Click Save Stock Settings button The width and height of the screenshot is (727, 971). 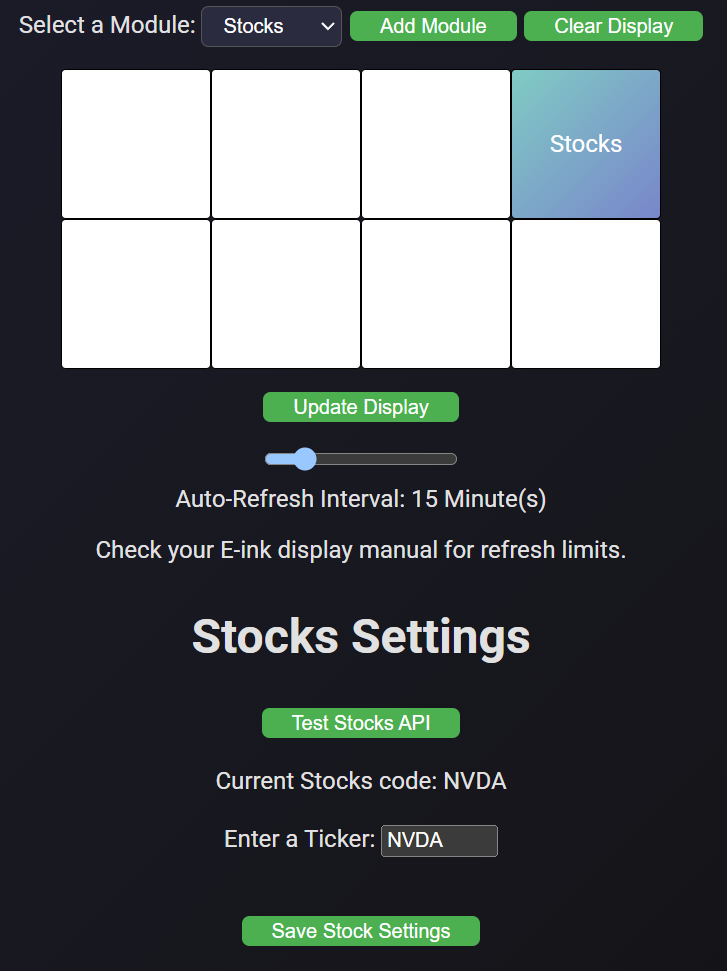(x=361, y=931)
